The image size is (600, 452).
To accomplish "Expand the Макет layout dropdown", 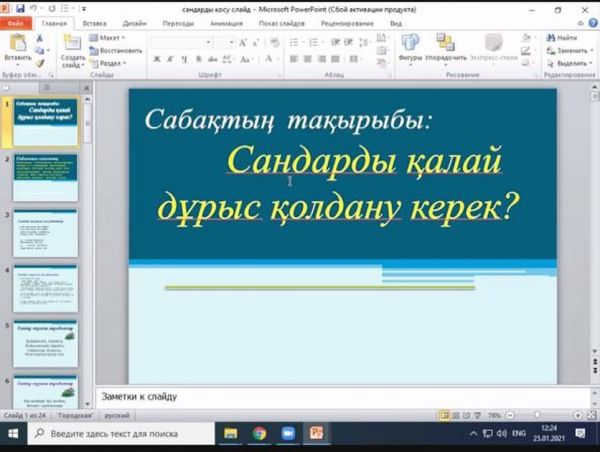I will [x=110, y=38].
